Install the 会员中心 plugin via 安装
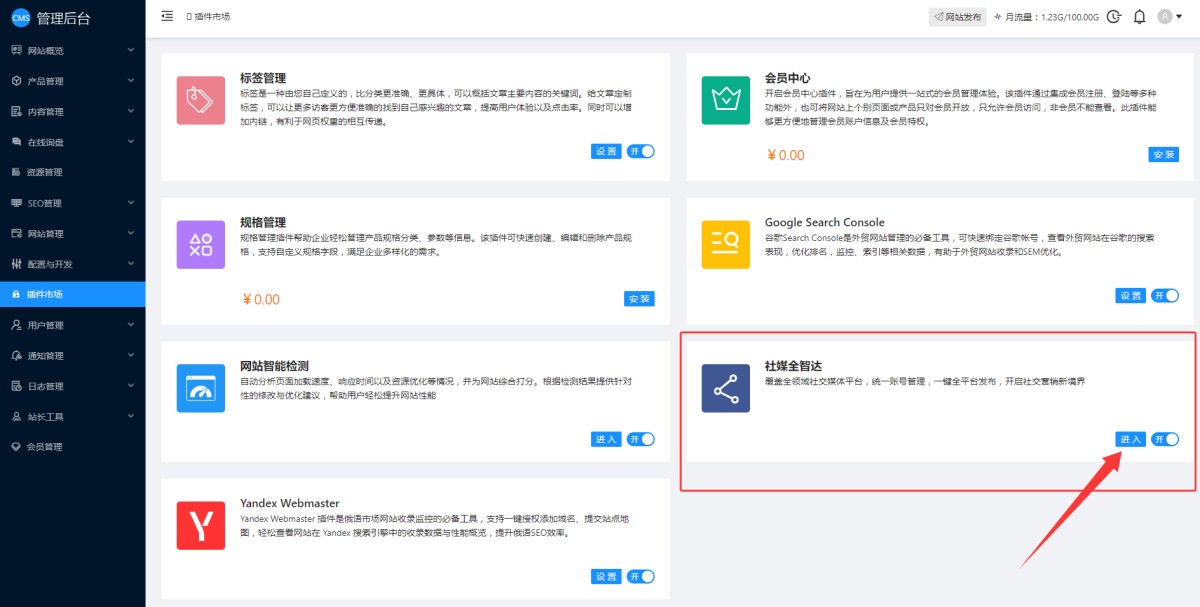 pyautogui.click(x=1163, y=154)
